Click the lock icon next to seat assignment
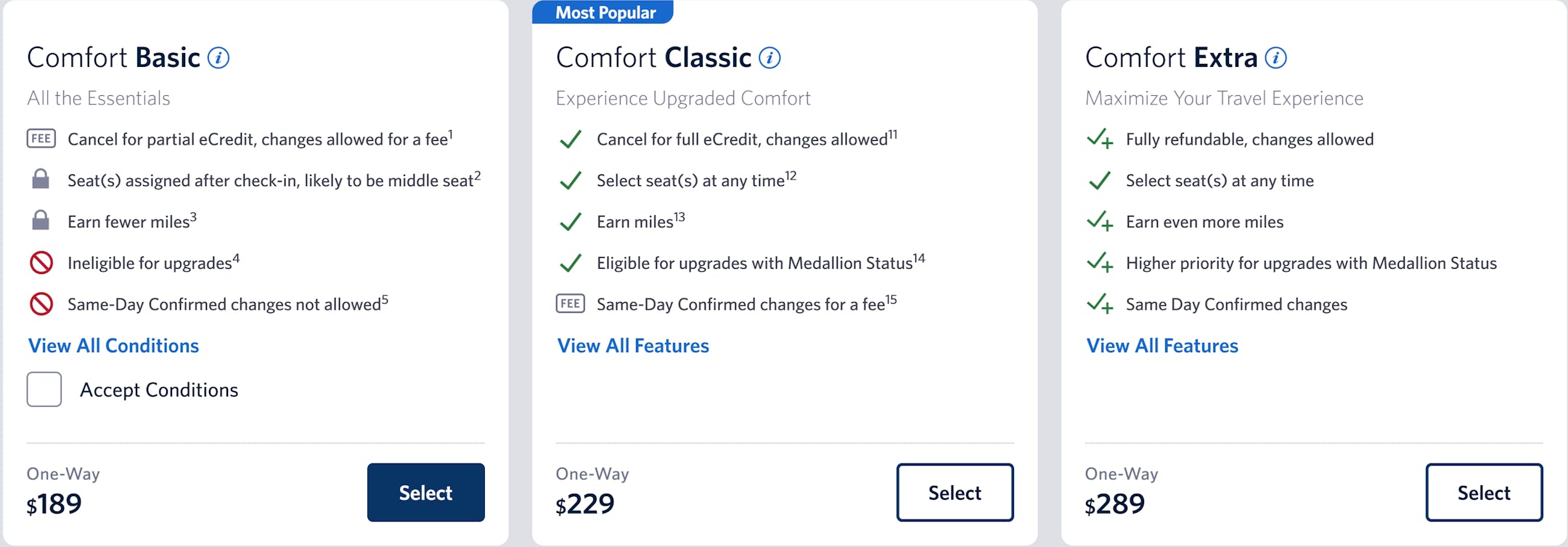 click(x=41, y=179)
